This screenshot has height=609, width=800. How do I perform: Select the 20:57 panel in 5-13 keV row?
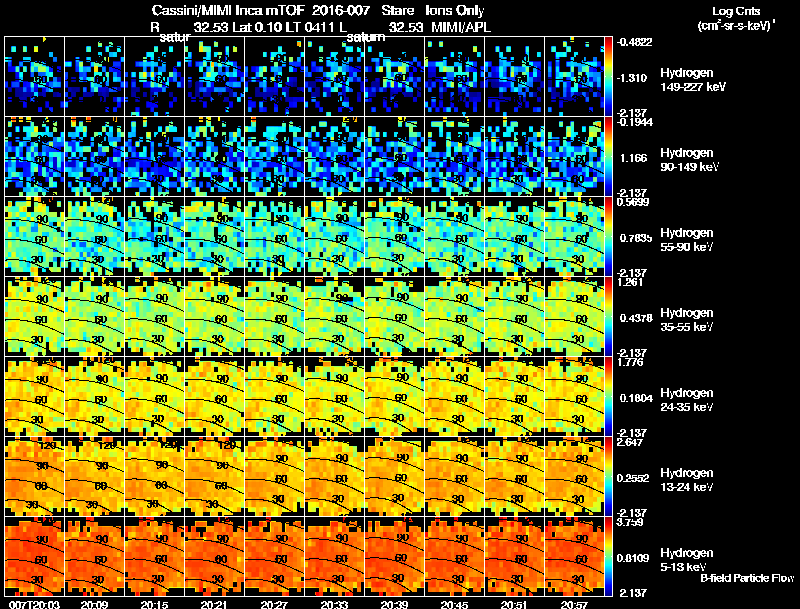tap(574, 556)
